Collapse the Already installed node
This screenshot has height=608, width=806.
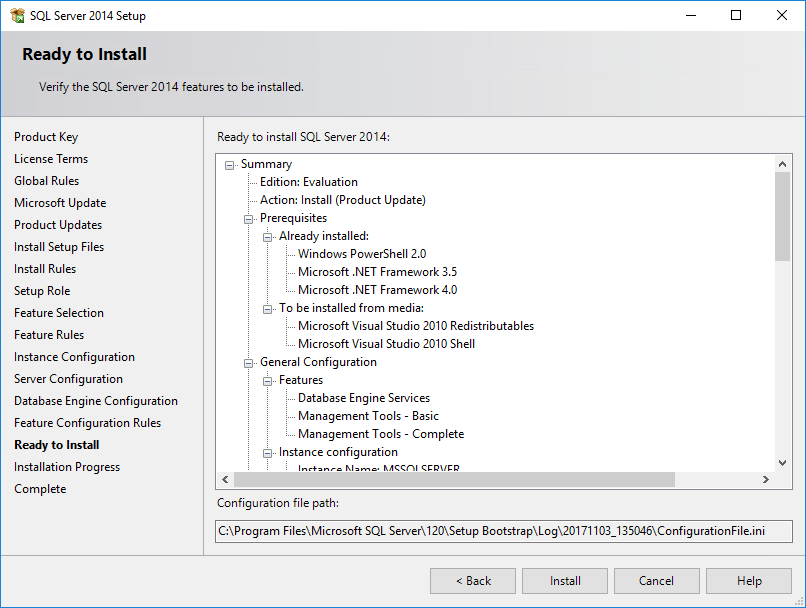pos(267,237)
